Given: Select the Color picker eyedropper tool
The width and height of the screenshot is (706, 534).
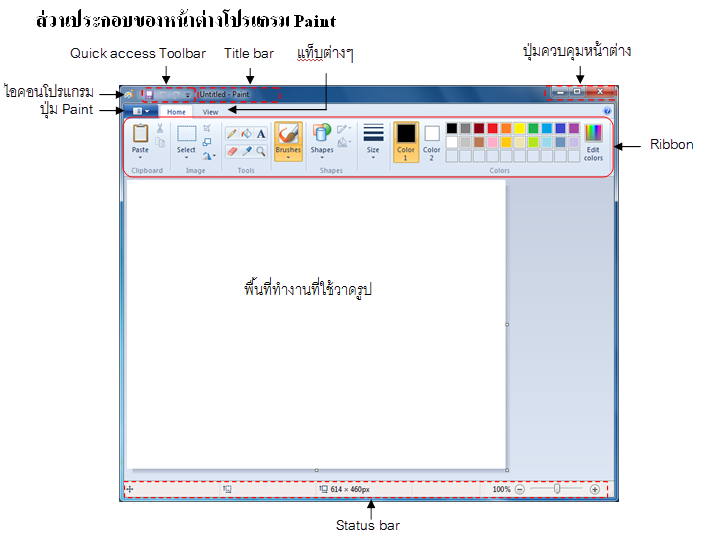Looking at the screenshot, I should 246,151.
